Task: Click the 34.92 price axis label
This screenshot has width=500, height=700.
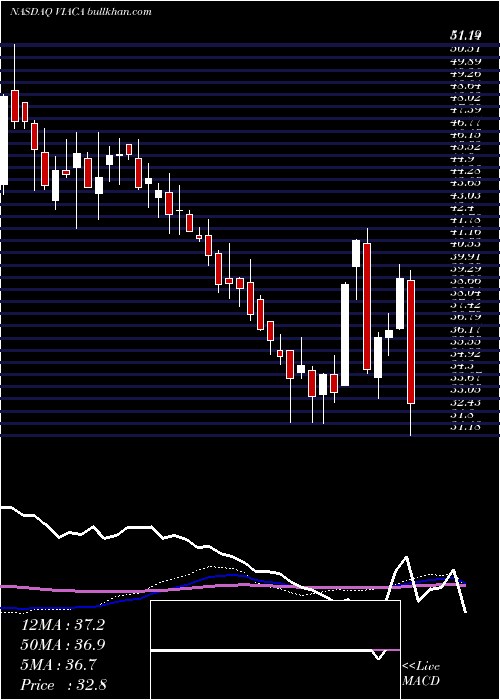Action: (x=464, y=354)
